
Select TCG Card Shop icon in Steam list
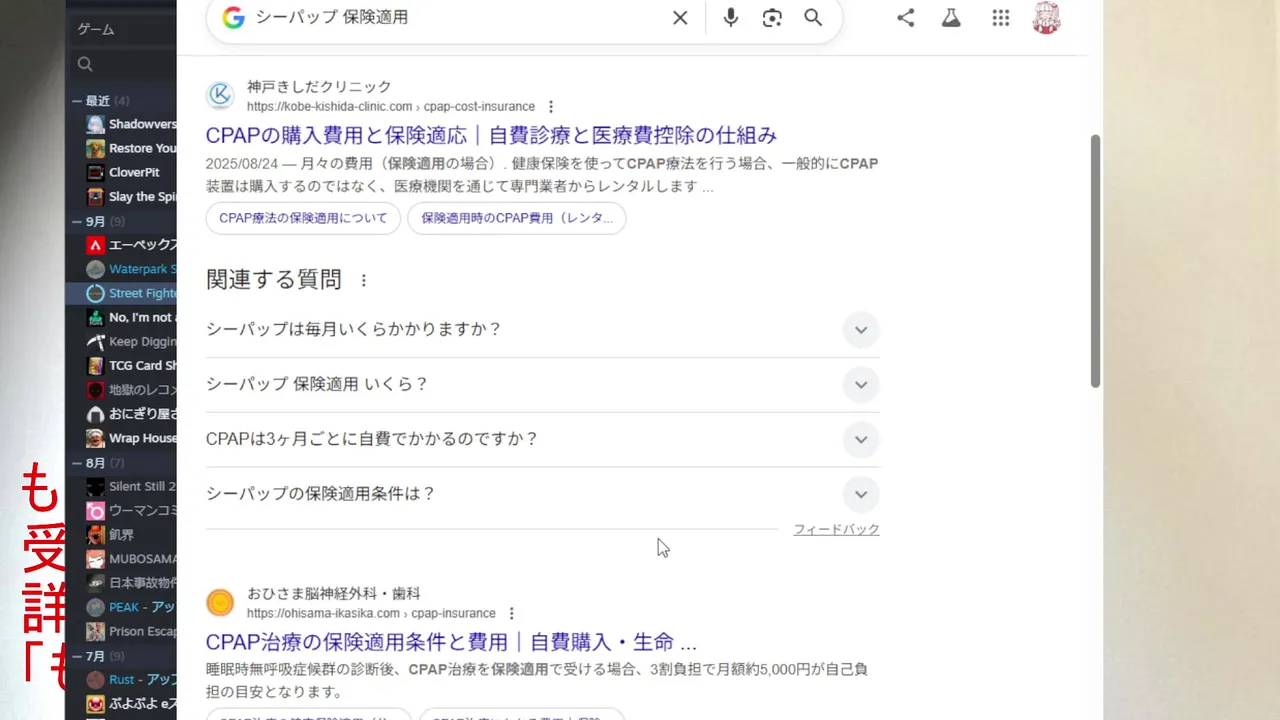95,365
